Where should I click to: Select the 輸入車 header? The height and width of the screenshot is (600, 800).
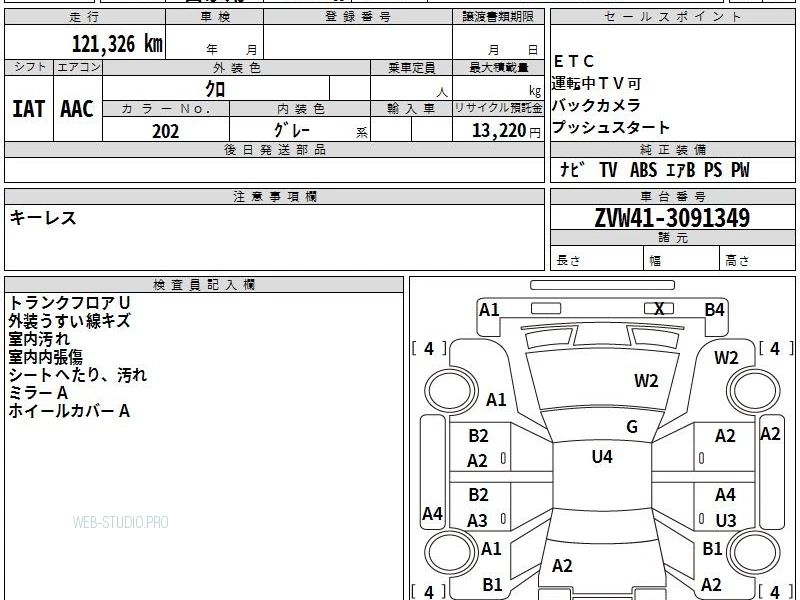[411, 109]
